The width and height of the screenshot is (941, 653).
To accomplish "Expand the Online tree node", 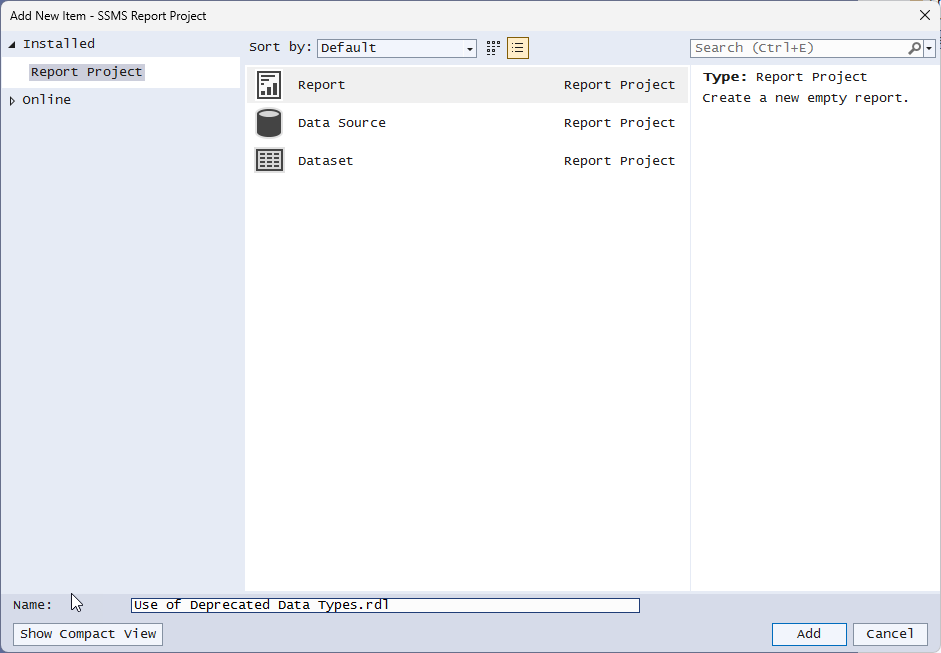I will coord(12,101).
